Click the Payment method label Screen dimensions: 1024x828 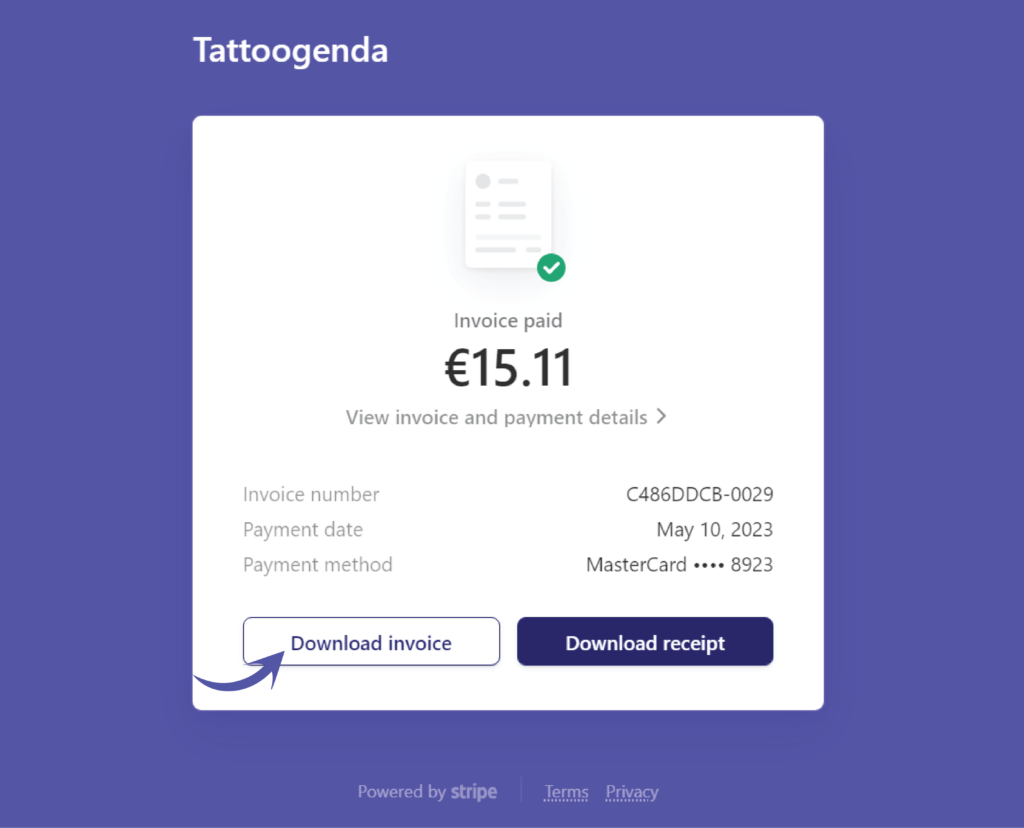tap(317, 565)
